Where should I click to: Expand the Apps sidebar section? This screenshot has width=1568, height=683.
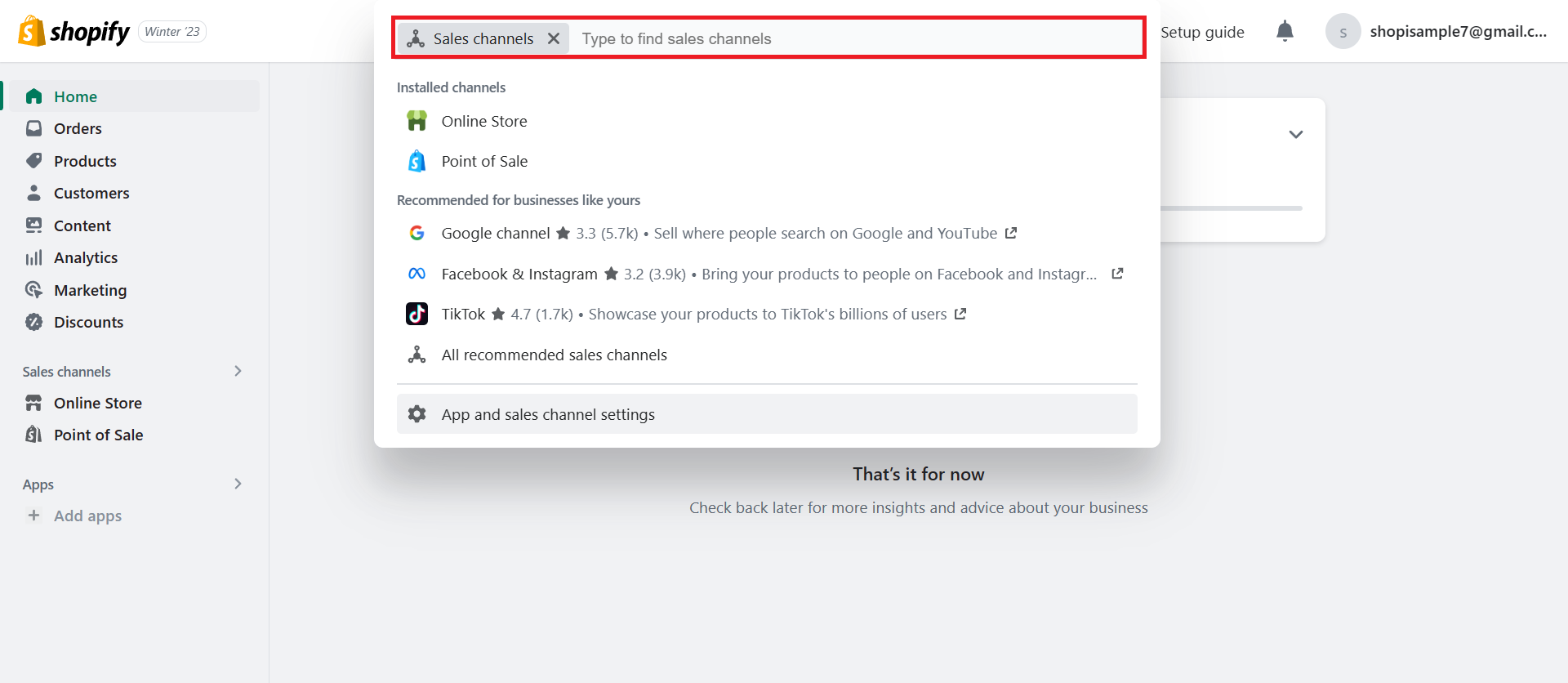[x=238, y=484]
